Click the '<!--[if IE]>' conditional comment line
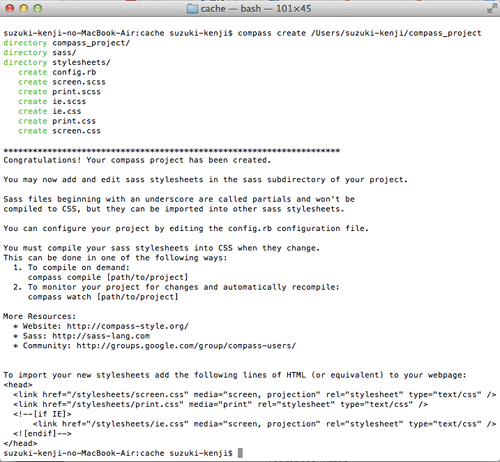 pos(42,414)
